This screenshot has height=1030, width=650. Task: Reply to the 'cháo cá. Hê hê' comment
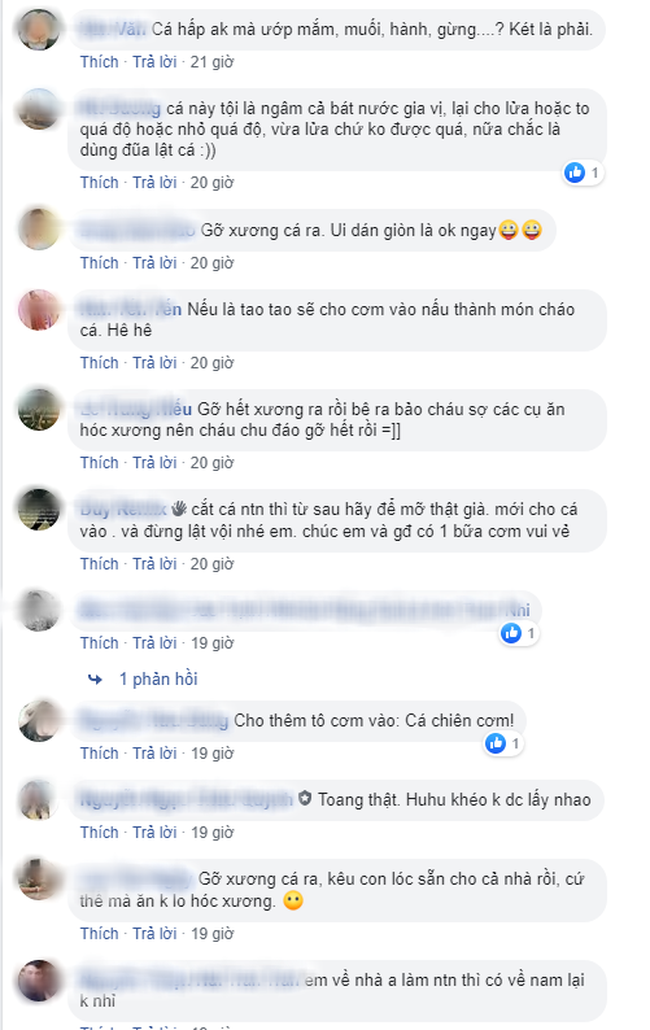click(155, 363)
